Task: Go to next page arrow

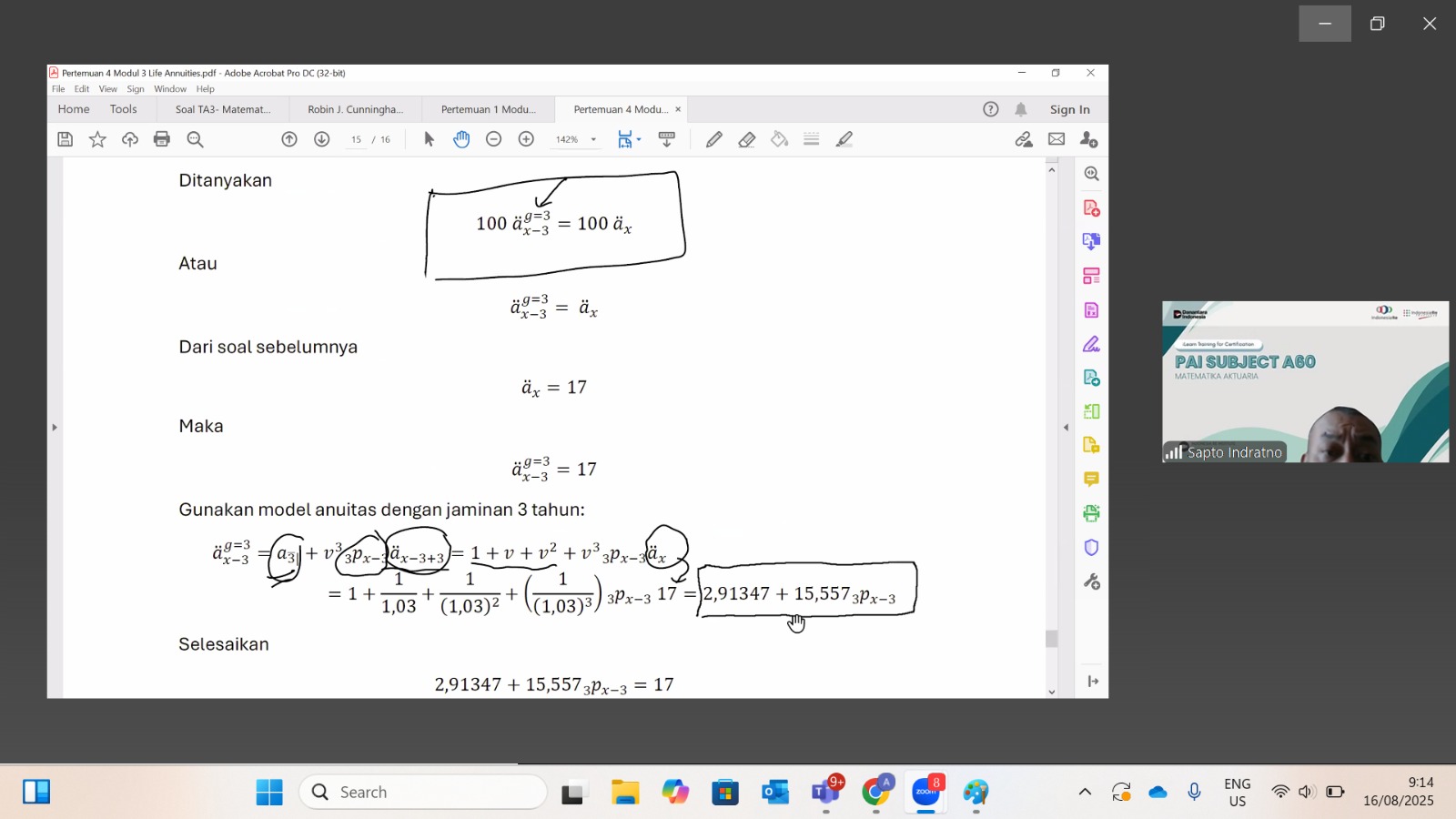Action: pyautogui.click(x=321, y=139)
